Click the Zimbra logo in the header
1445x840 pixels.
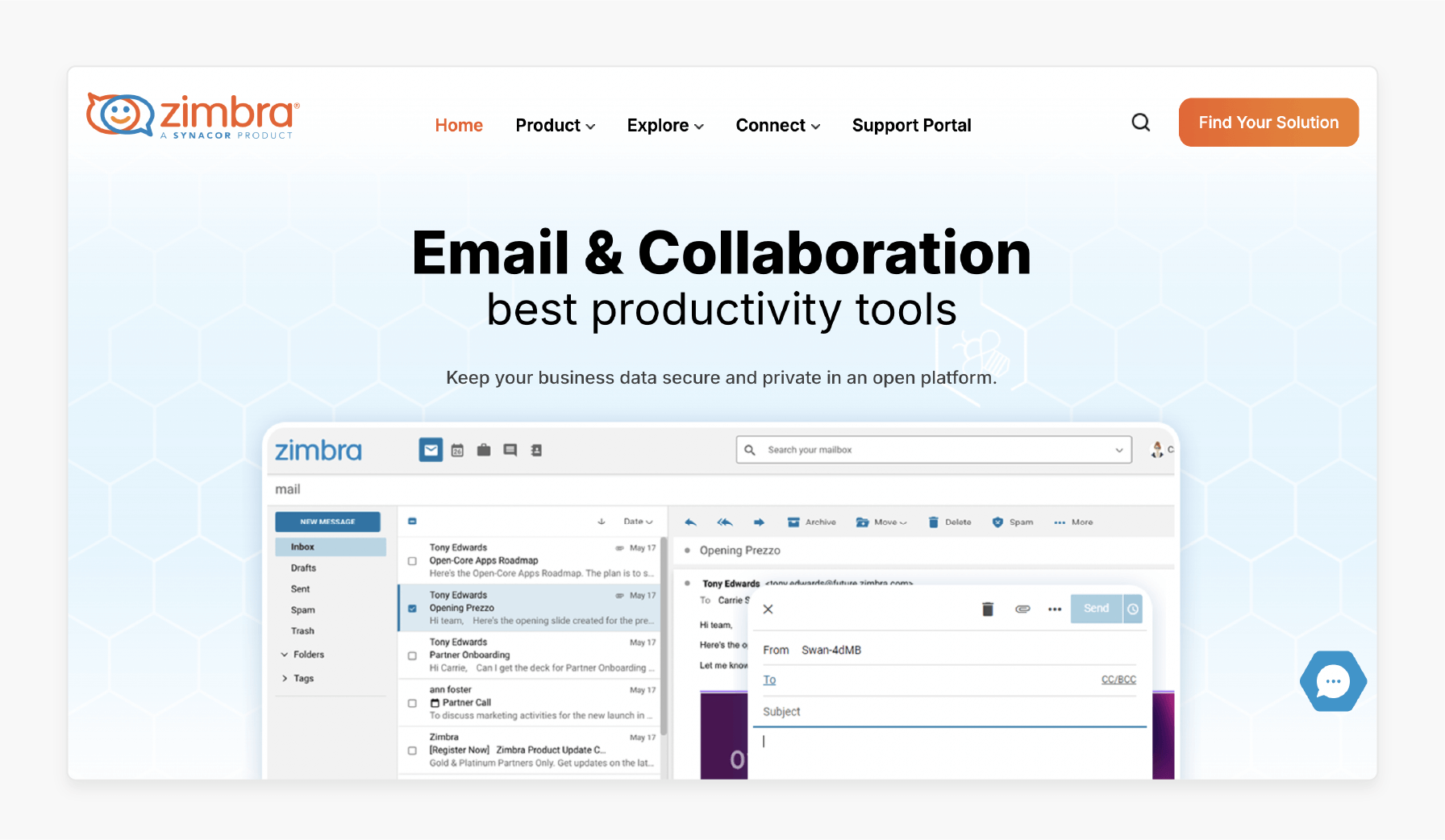(193, 117)
